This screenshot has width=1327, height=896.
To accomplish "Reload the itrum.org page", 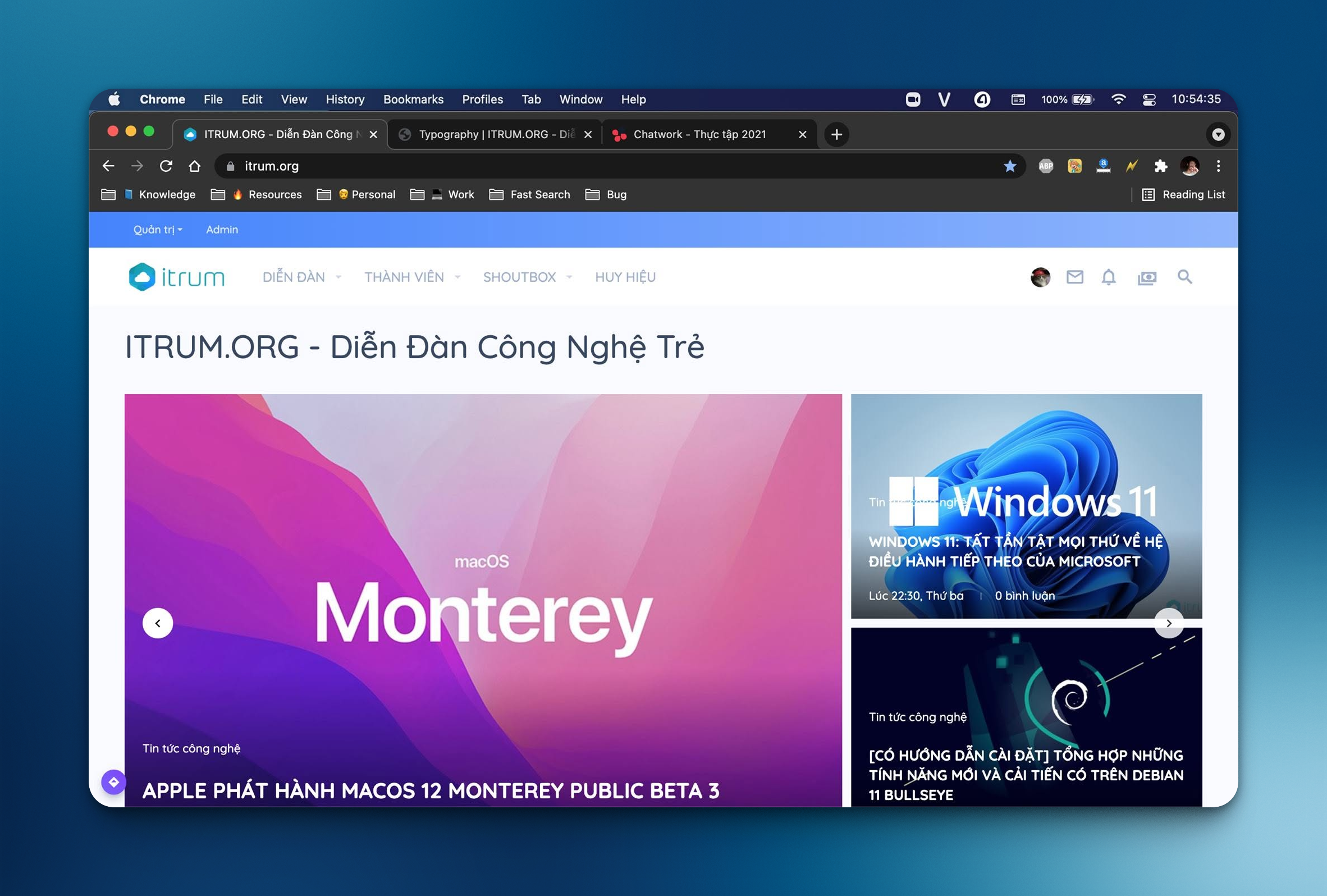I will [166, 166].
